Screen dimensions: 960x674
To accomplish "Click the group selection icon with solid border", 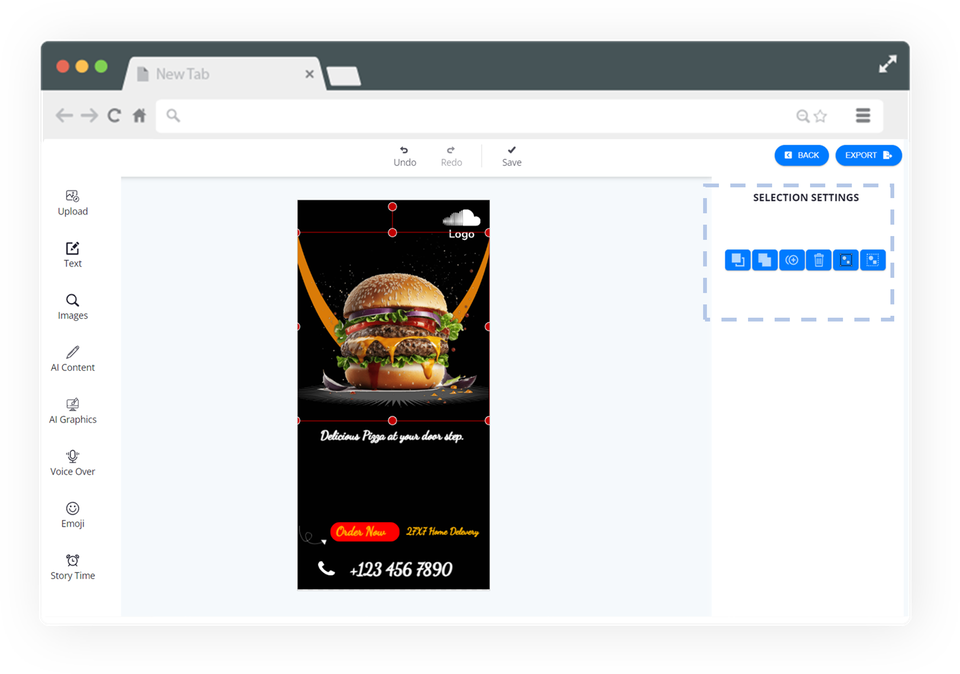I will pos(846,260).
